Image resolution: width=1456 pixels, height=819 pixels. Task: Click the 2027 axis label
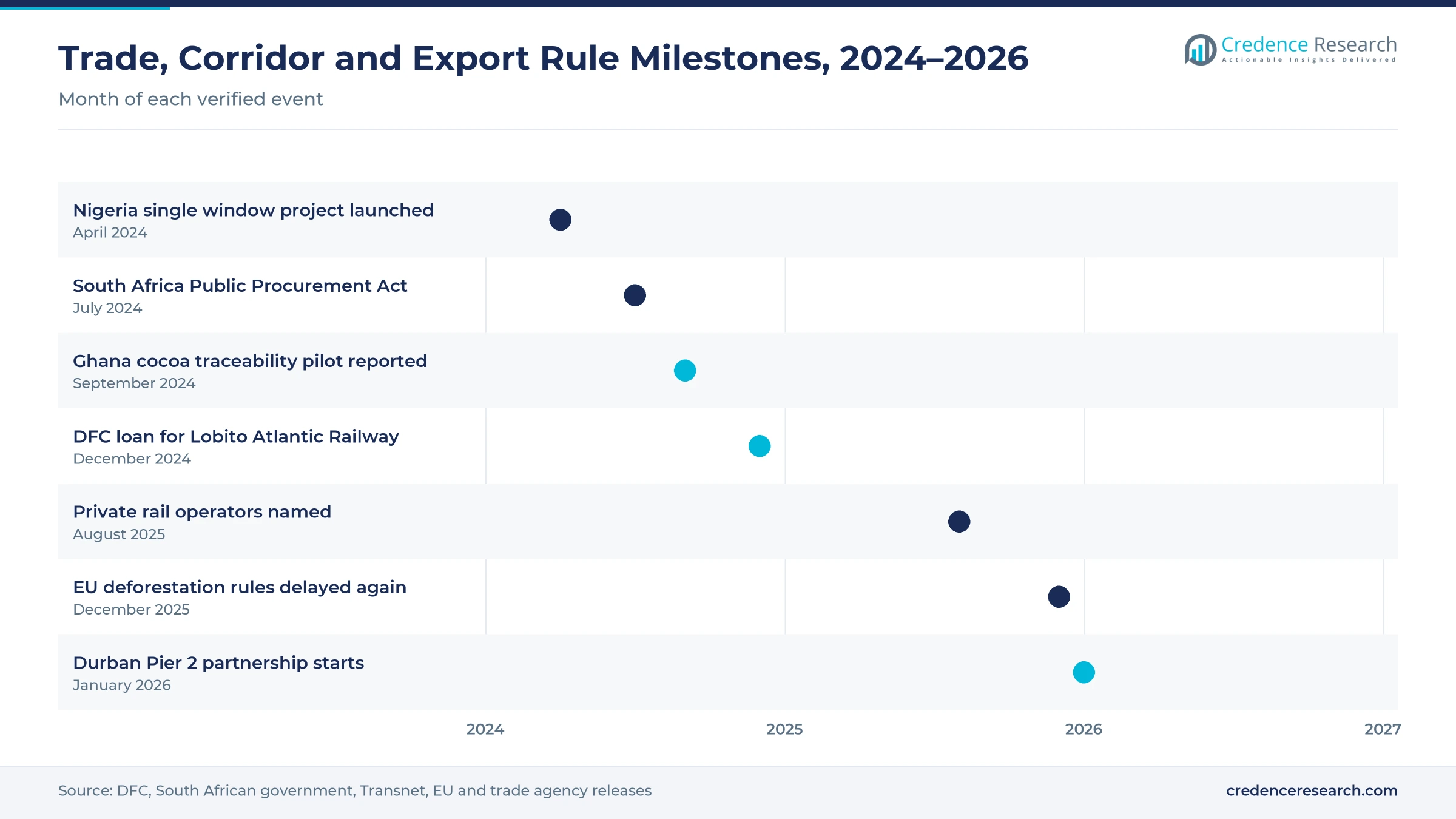pos(1383,729)
